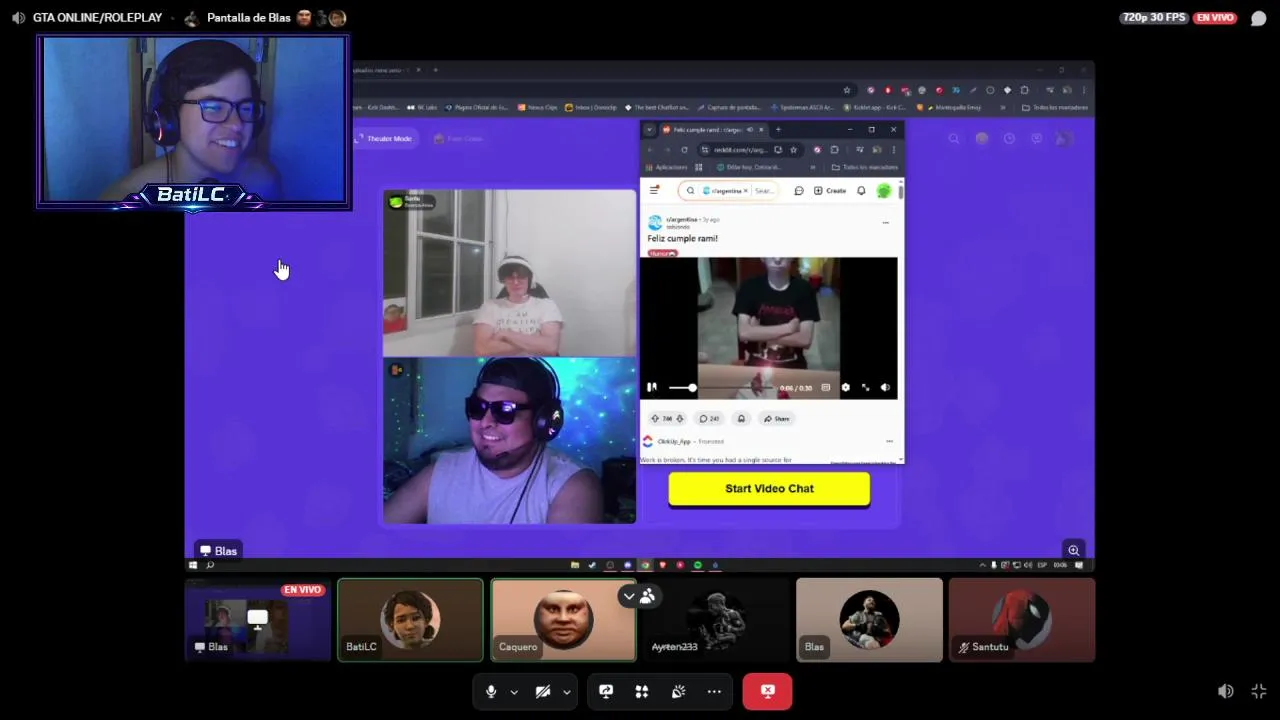The width and height of the screenshot is (1280, 720).
Task: Open the Reddit post three-dot overflow menu
Action: coord(885,222)
